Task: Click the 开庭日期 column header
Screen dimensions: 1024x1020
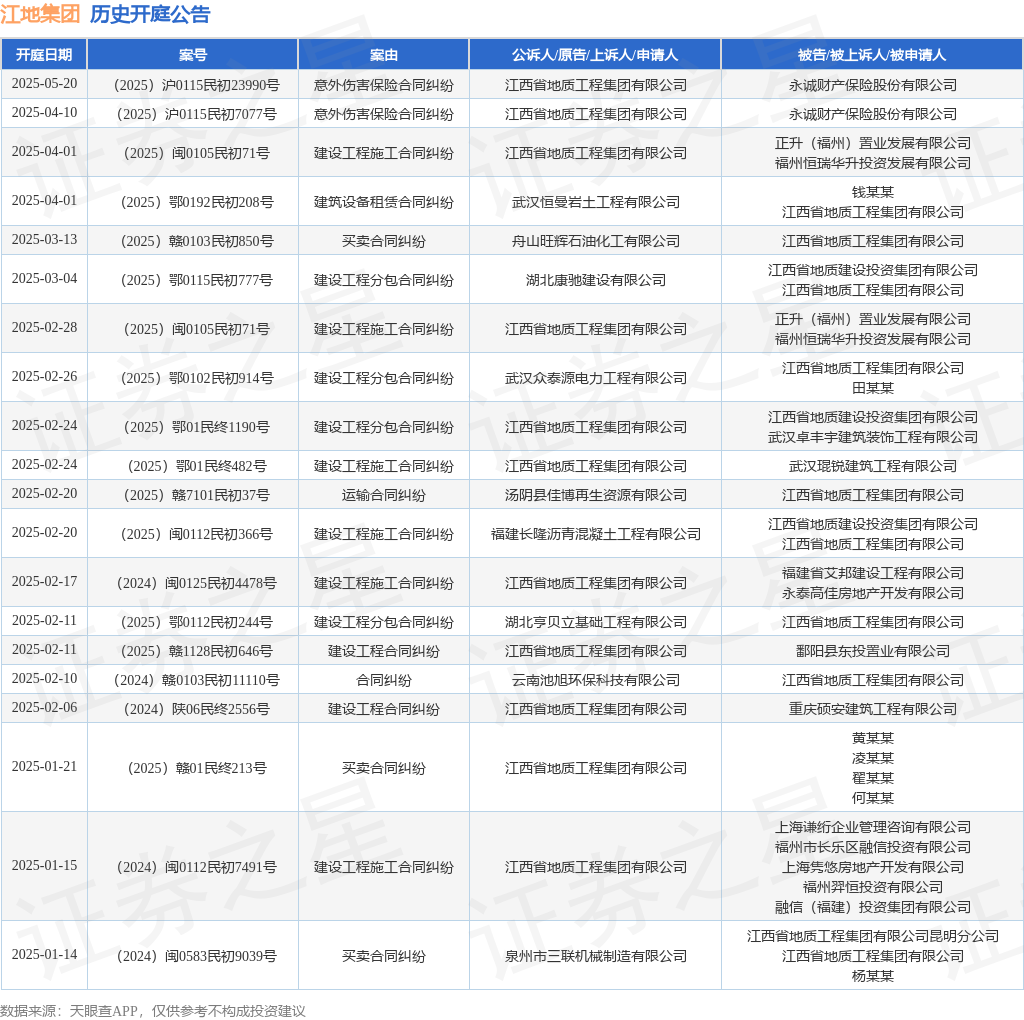Action: pyautogui.click(x=44, y=55)
